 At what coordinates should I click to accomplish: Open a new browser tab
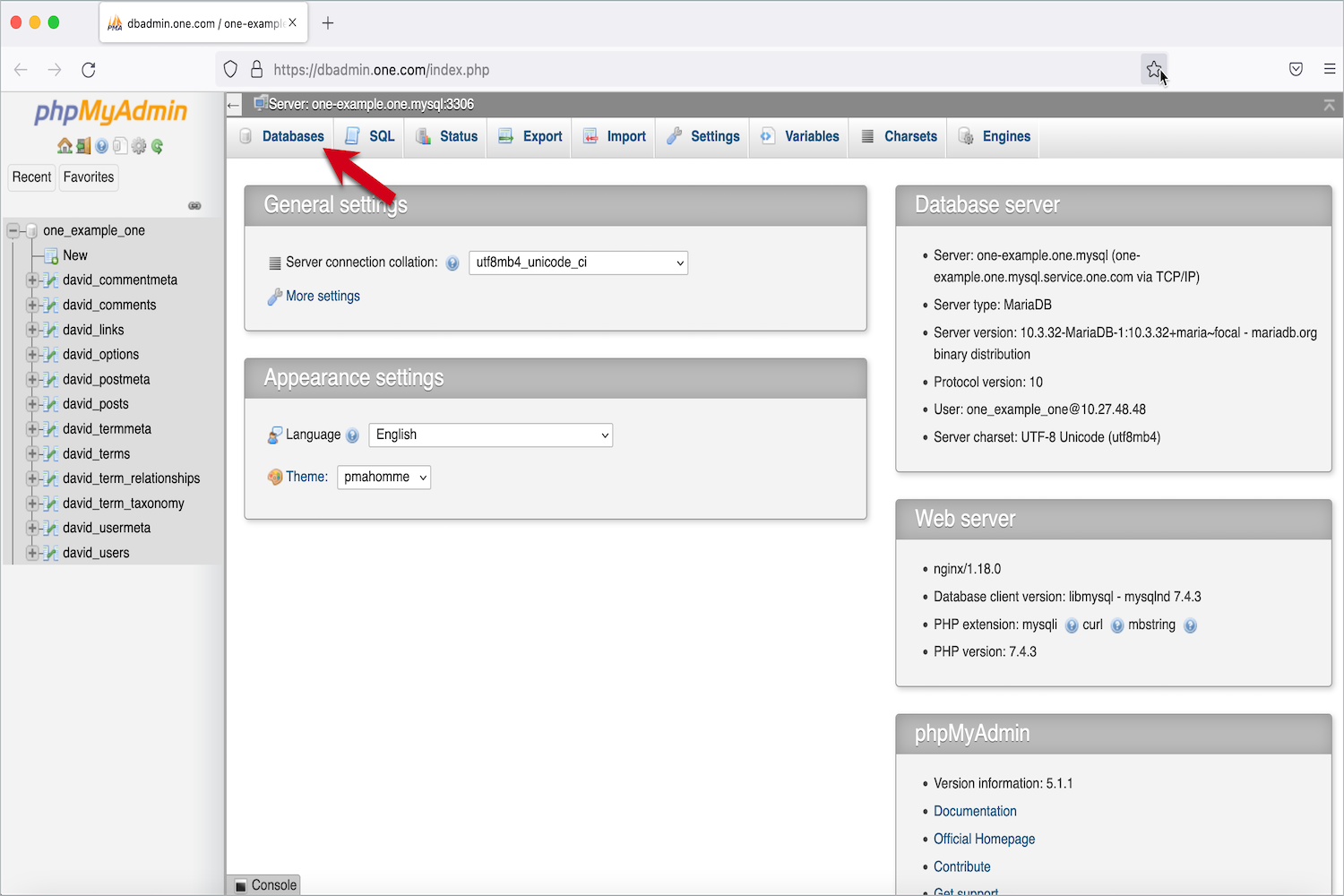[328, 23]
